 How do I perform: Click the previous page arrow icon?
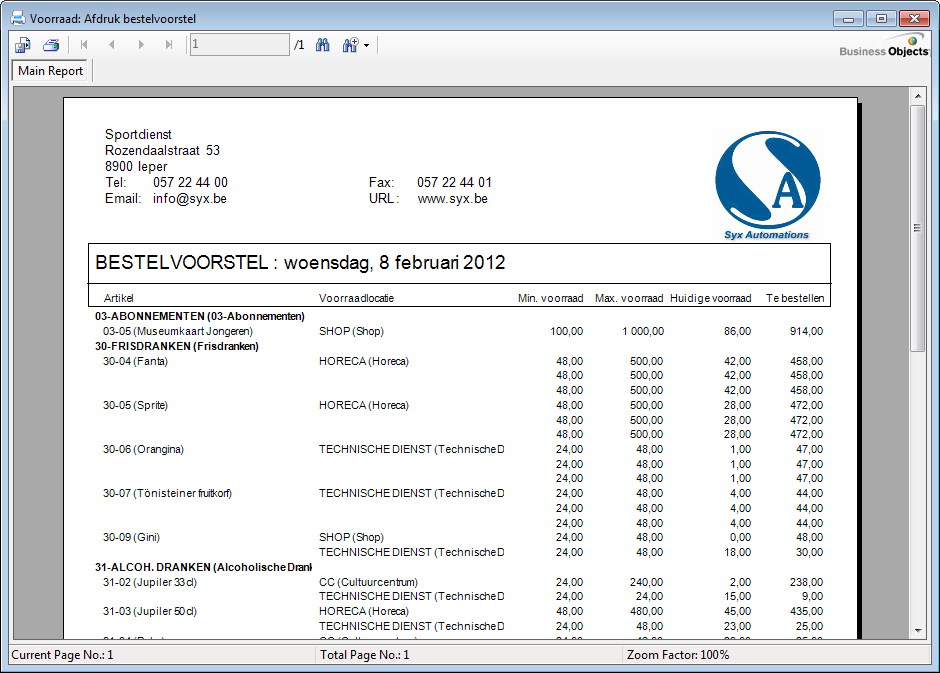pyautogui.click(x=112, y=44)
